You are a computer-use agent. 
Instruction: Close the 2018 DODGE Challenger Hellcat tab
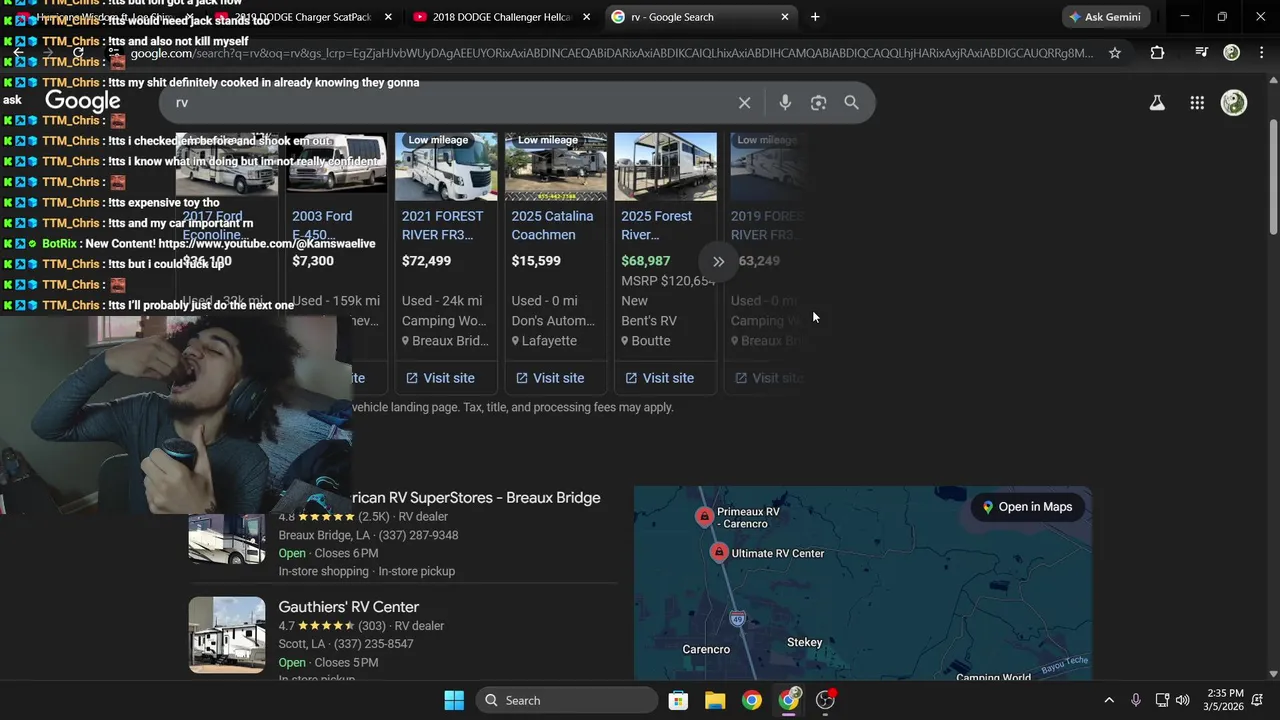click(587, 17)
